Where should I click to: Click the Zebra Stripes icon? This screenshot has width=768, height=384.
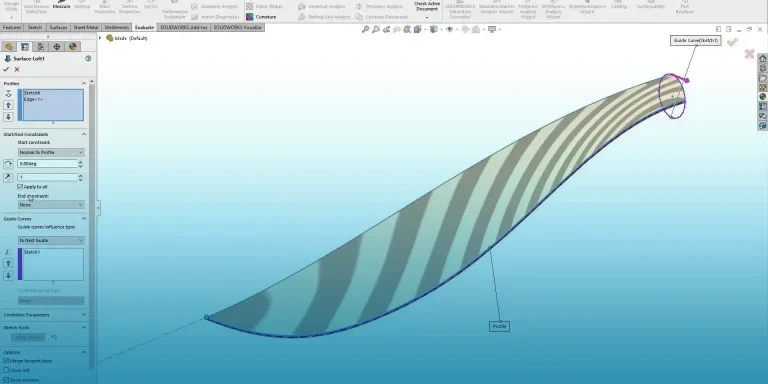[x=250, y=6]
